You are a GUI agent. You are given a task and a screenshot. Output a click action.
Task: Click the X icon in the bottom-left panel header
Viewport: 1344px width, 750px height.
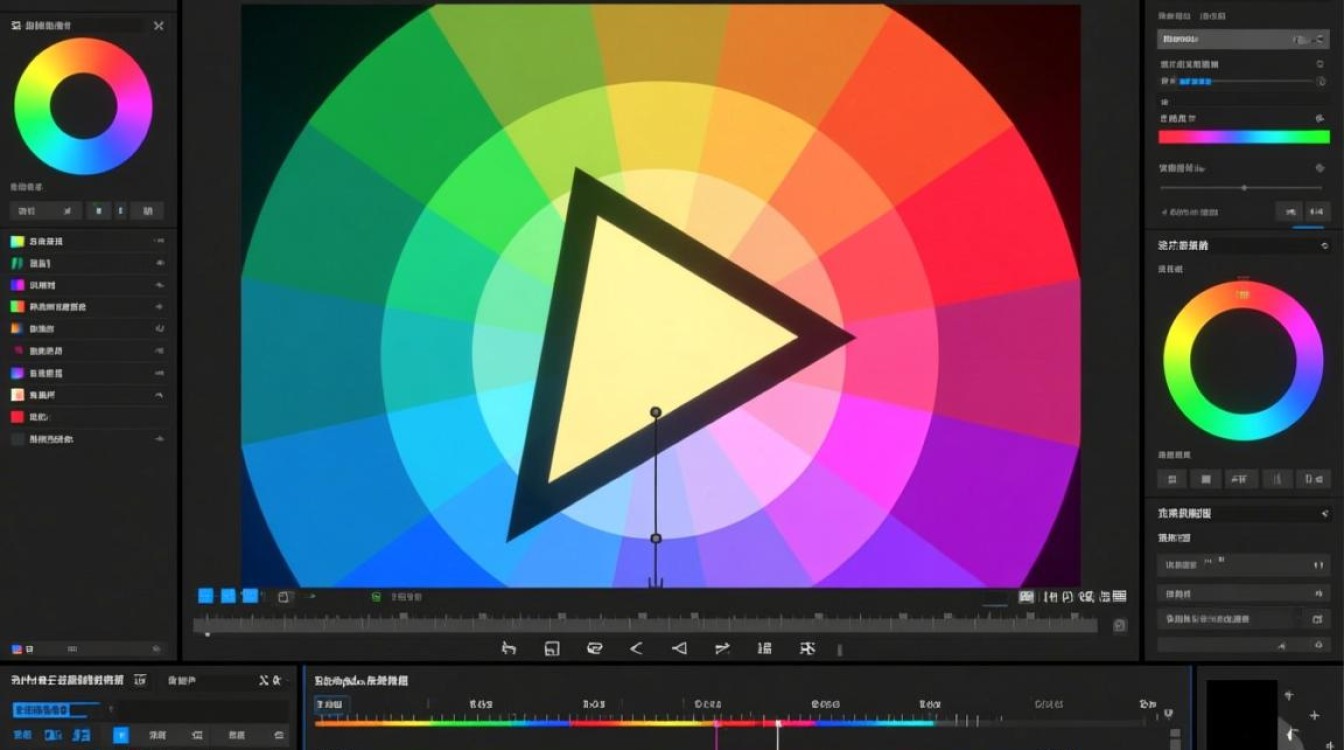[263, 680]
